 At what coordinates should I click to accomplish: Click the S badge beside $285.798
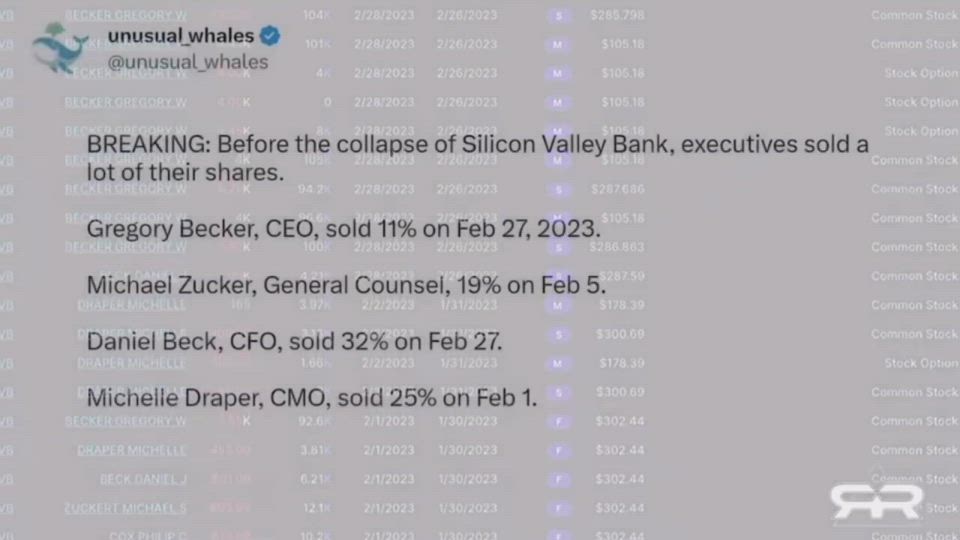[559, 16]
